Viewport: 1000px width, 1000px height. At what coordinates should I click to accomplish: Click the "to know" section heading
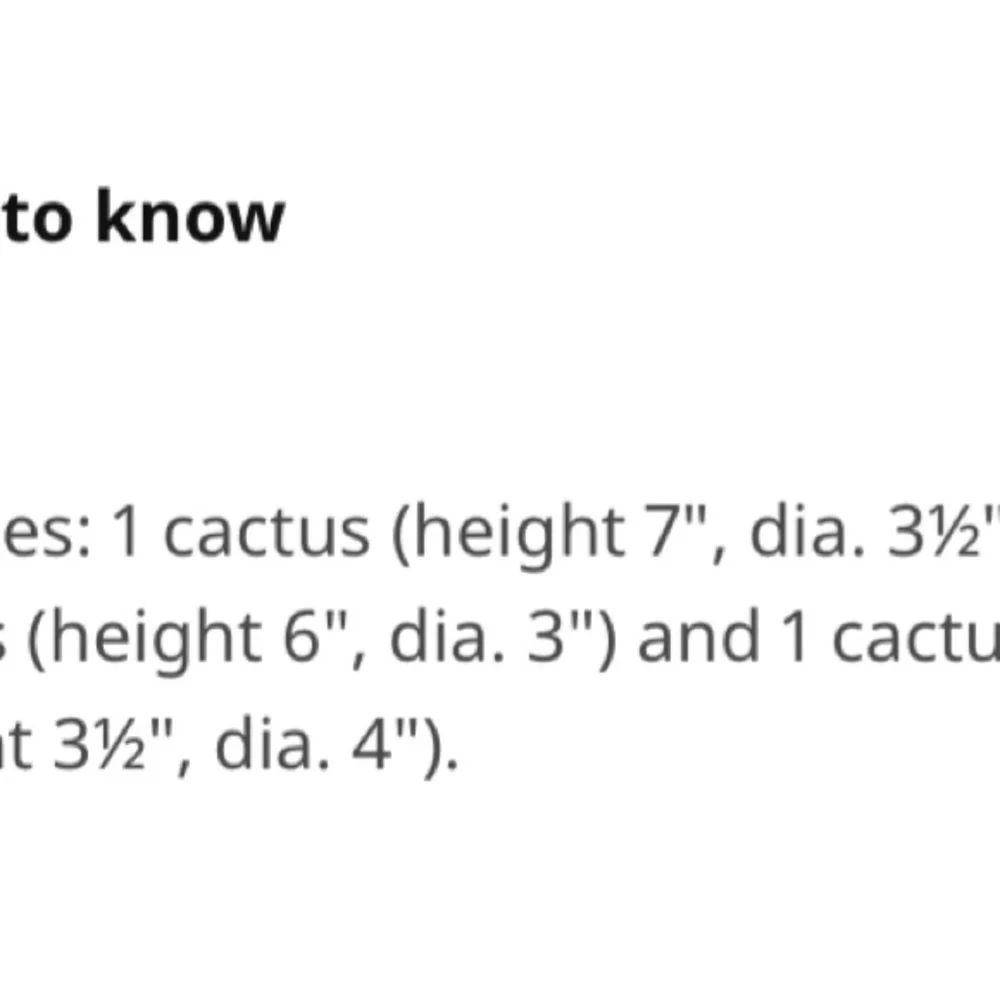143,216
